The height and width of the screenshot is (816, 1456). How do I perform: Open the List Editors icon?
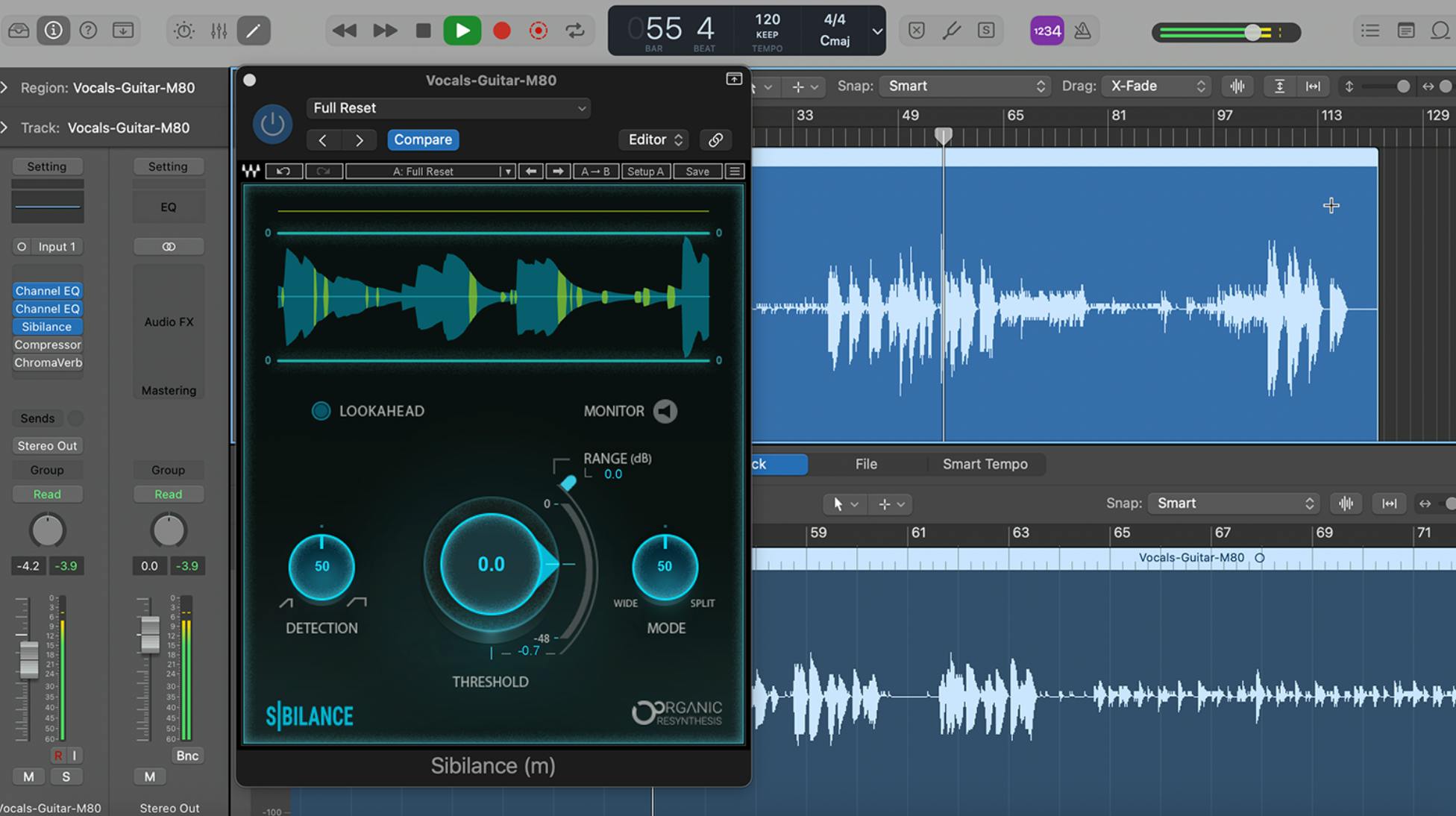pyautogui.click(x=1370, y=31)
